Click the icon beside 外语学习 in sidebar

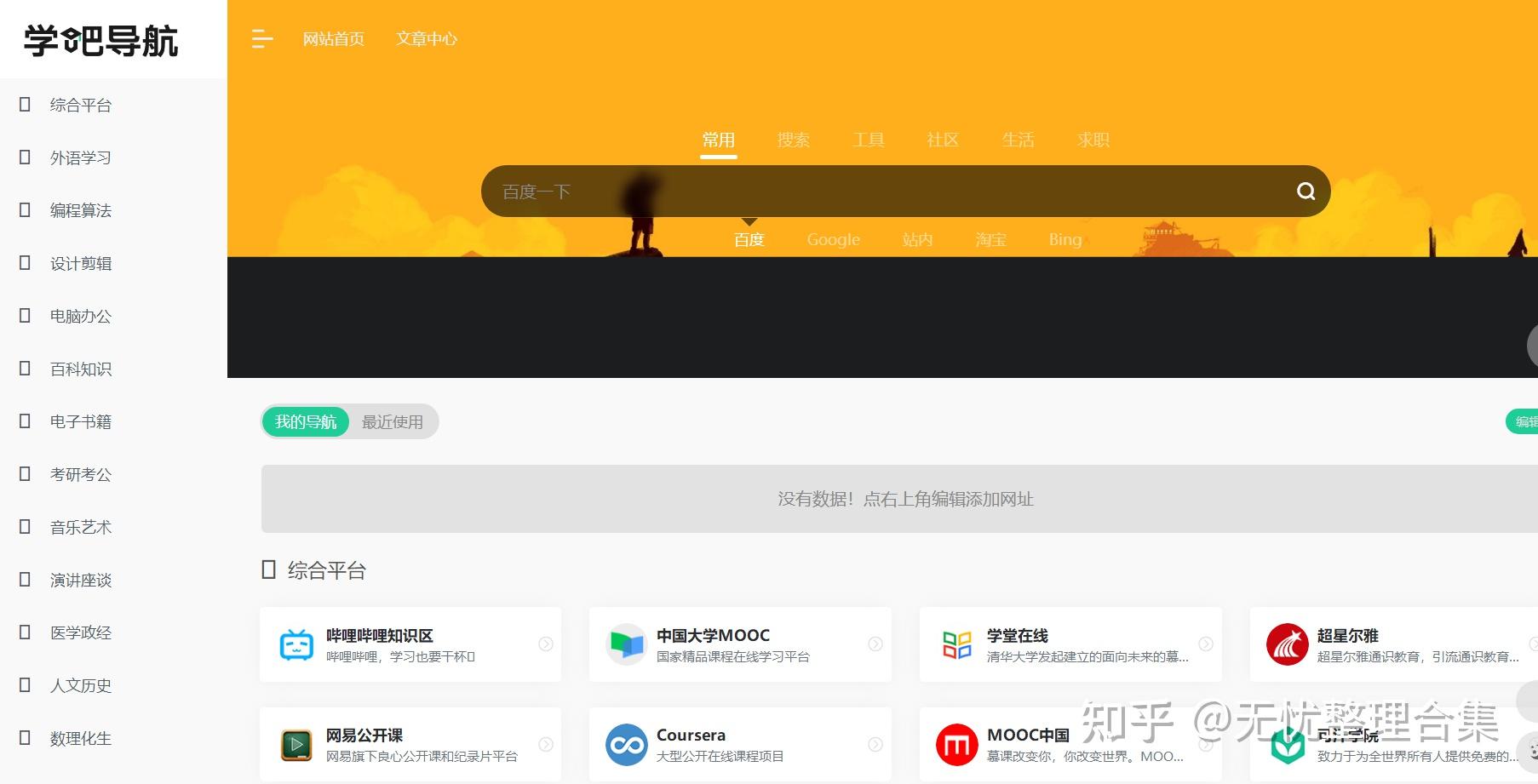[x=25, y=157]
